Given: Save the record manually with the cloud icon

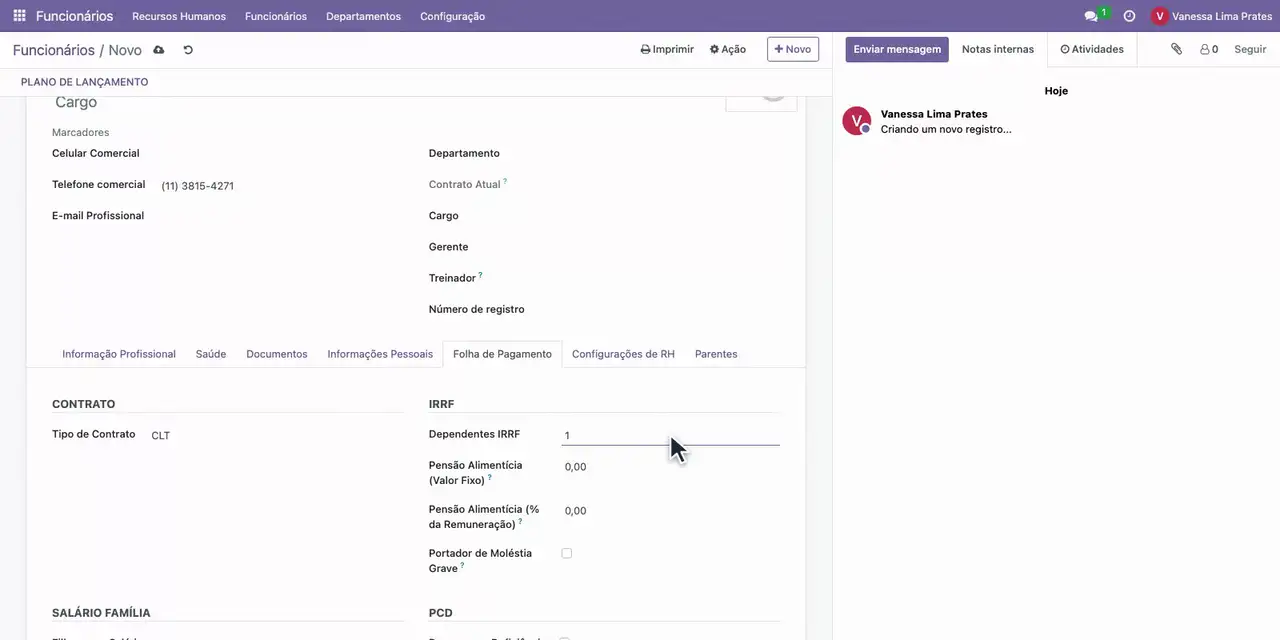Looking at the screenshot, I should 158,50.
